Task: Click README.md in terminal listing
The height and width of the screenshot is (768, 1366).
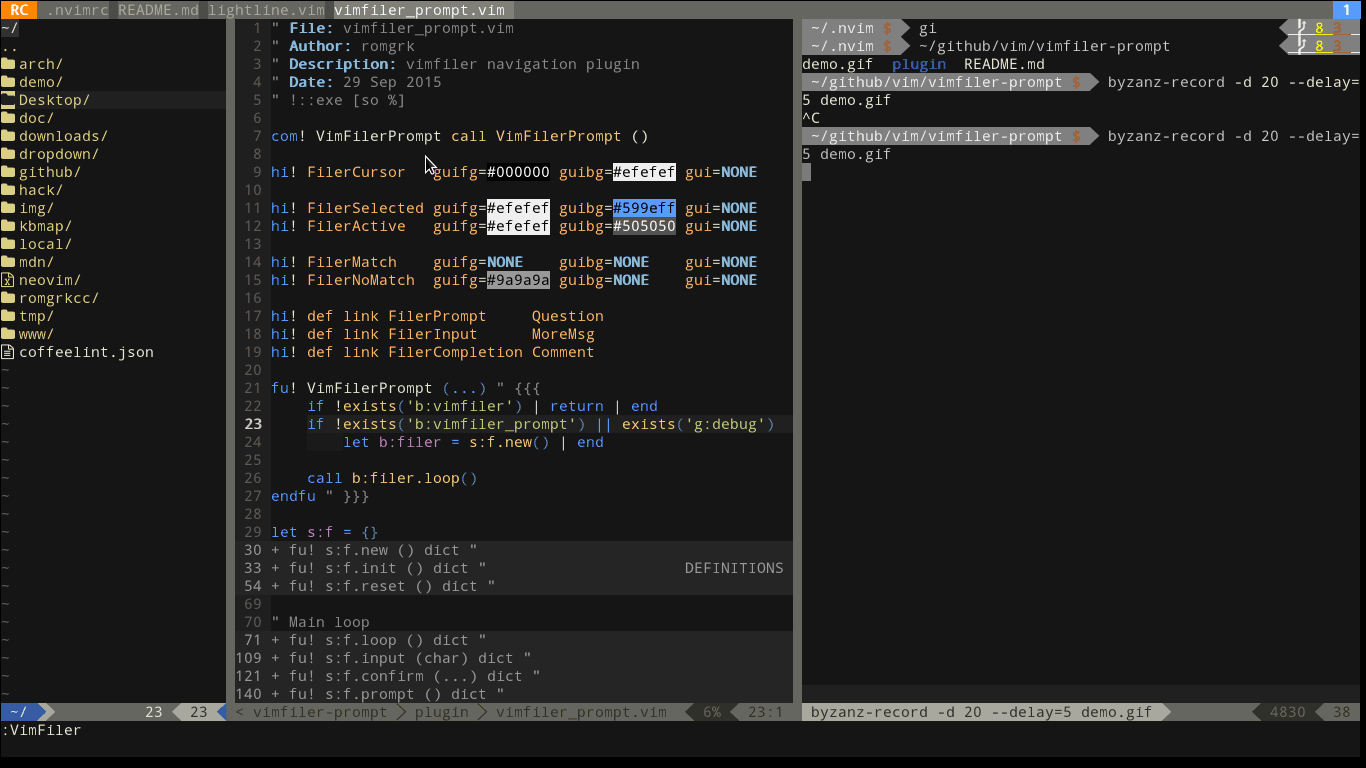Action: tap(1004, 64)
